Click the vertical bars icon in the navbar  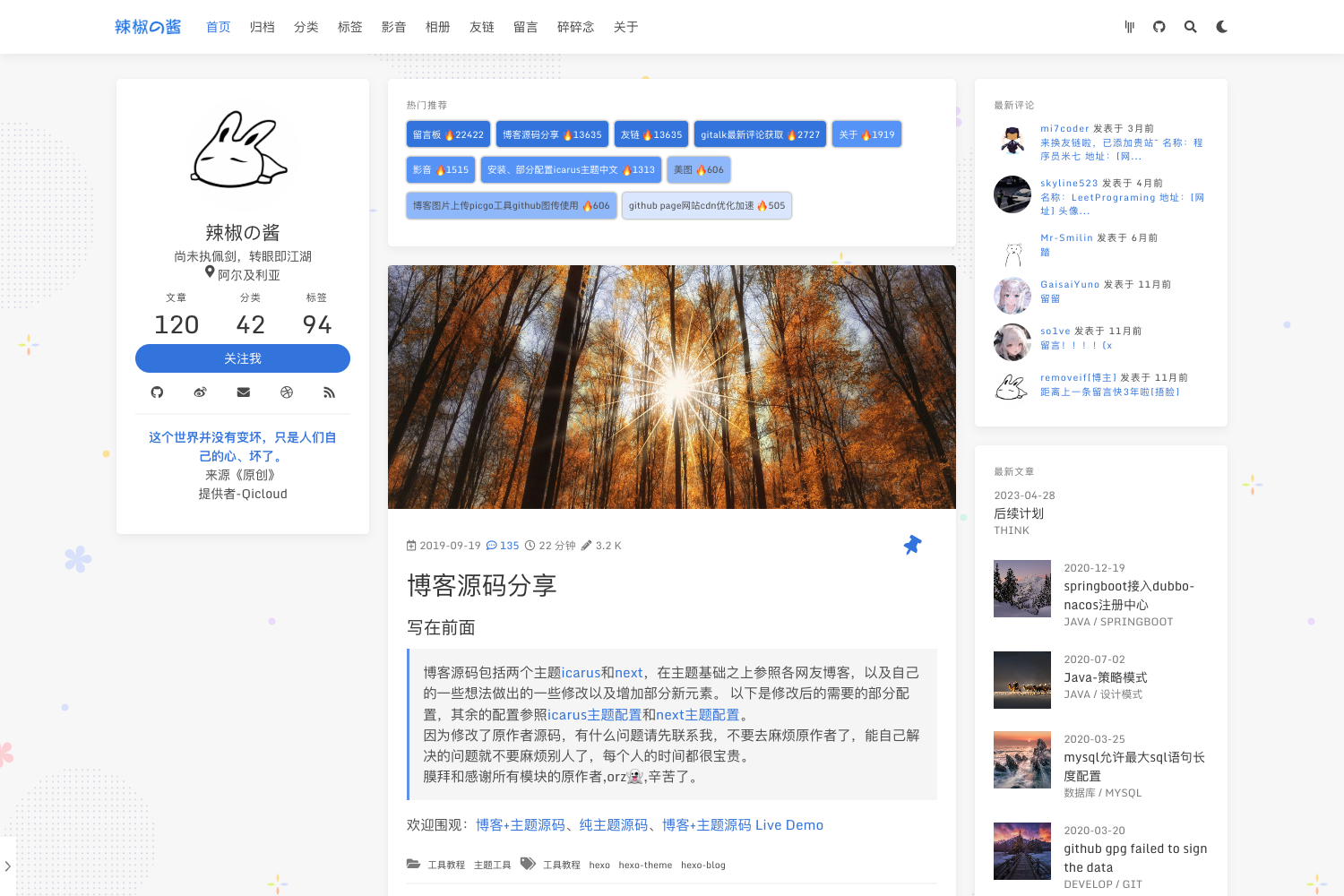[x=1129, y=26]
